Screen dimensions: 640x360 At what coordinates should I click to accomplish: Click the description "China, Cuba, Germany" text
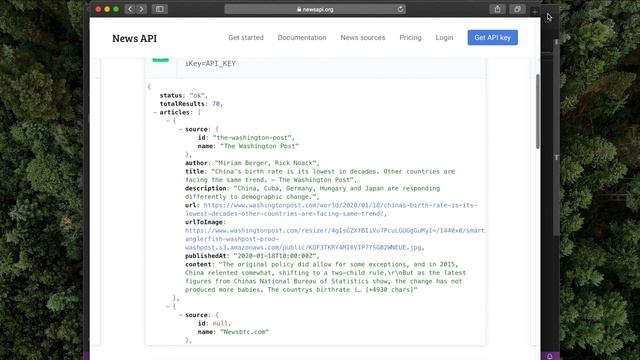(313, 193)
